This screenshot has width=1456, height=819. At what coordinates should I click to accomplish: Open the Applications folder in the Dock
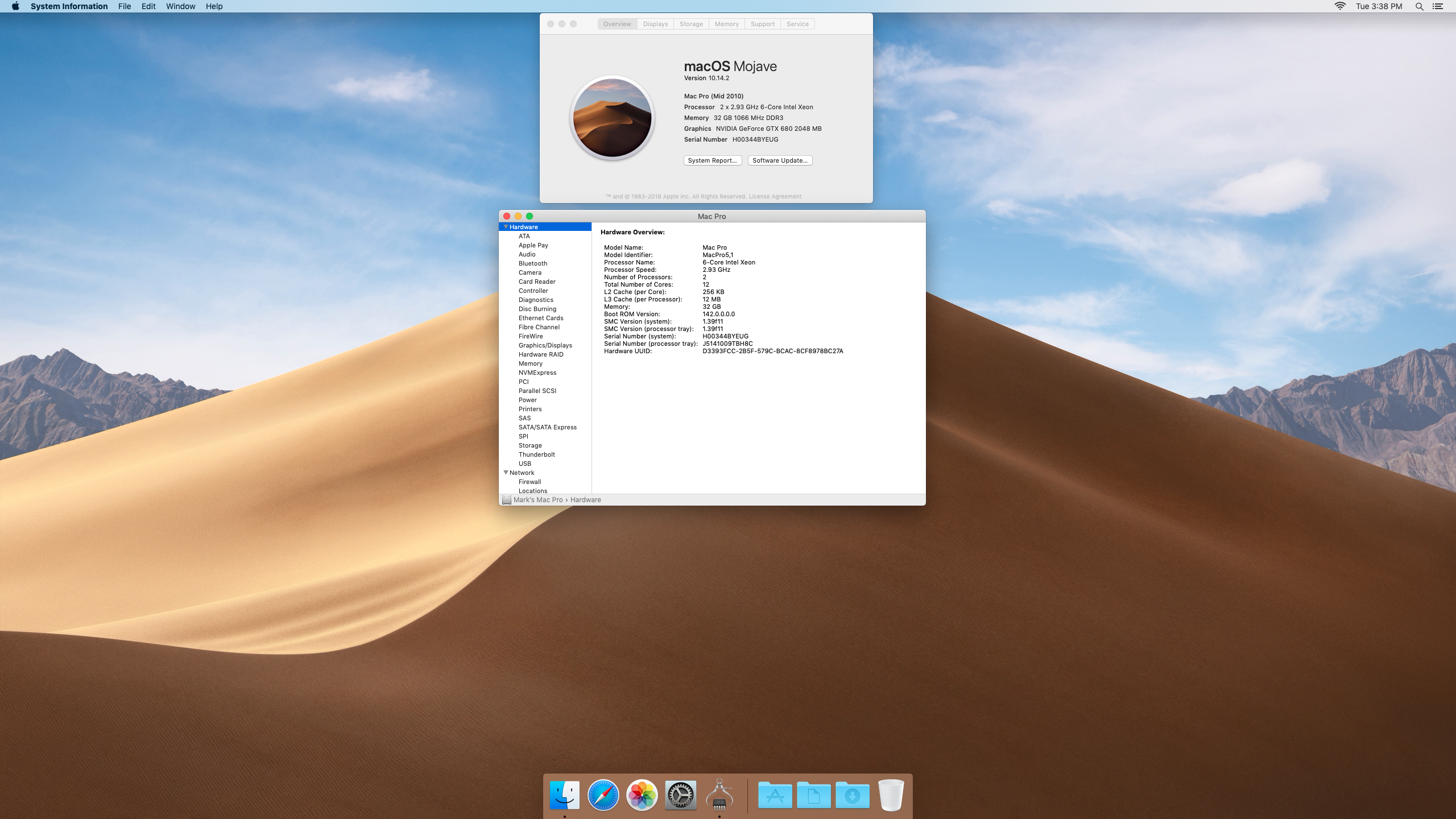tap(775, 795)
